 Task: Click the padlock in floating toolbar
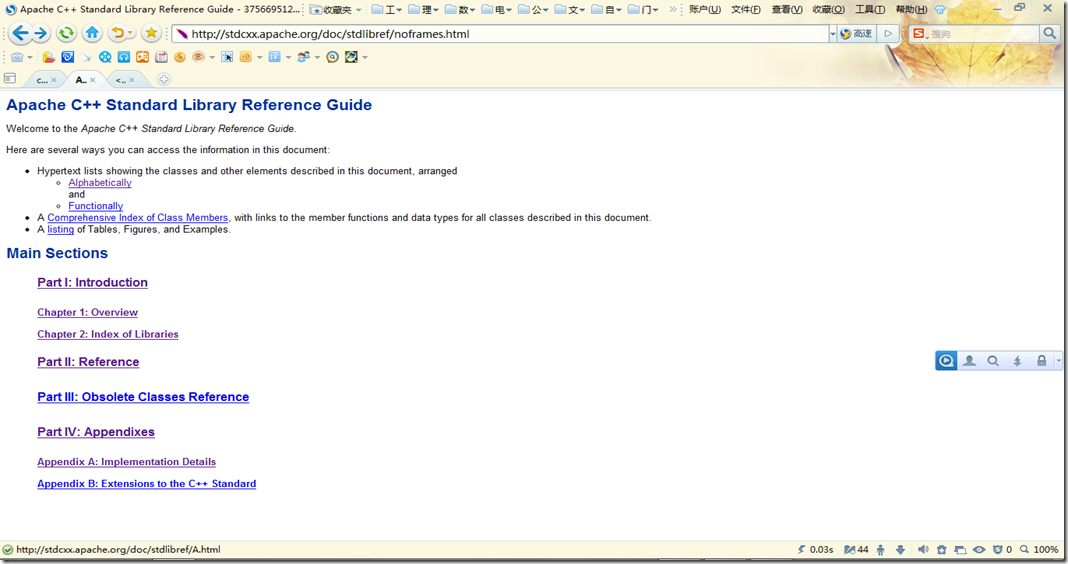coord(1041,361)
